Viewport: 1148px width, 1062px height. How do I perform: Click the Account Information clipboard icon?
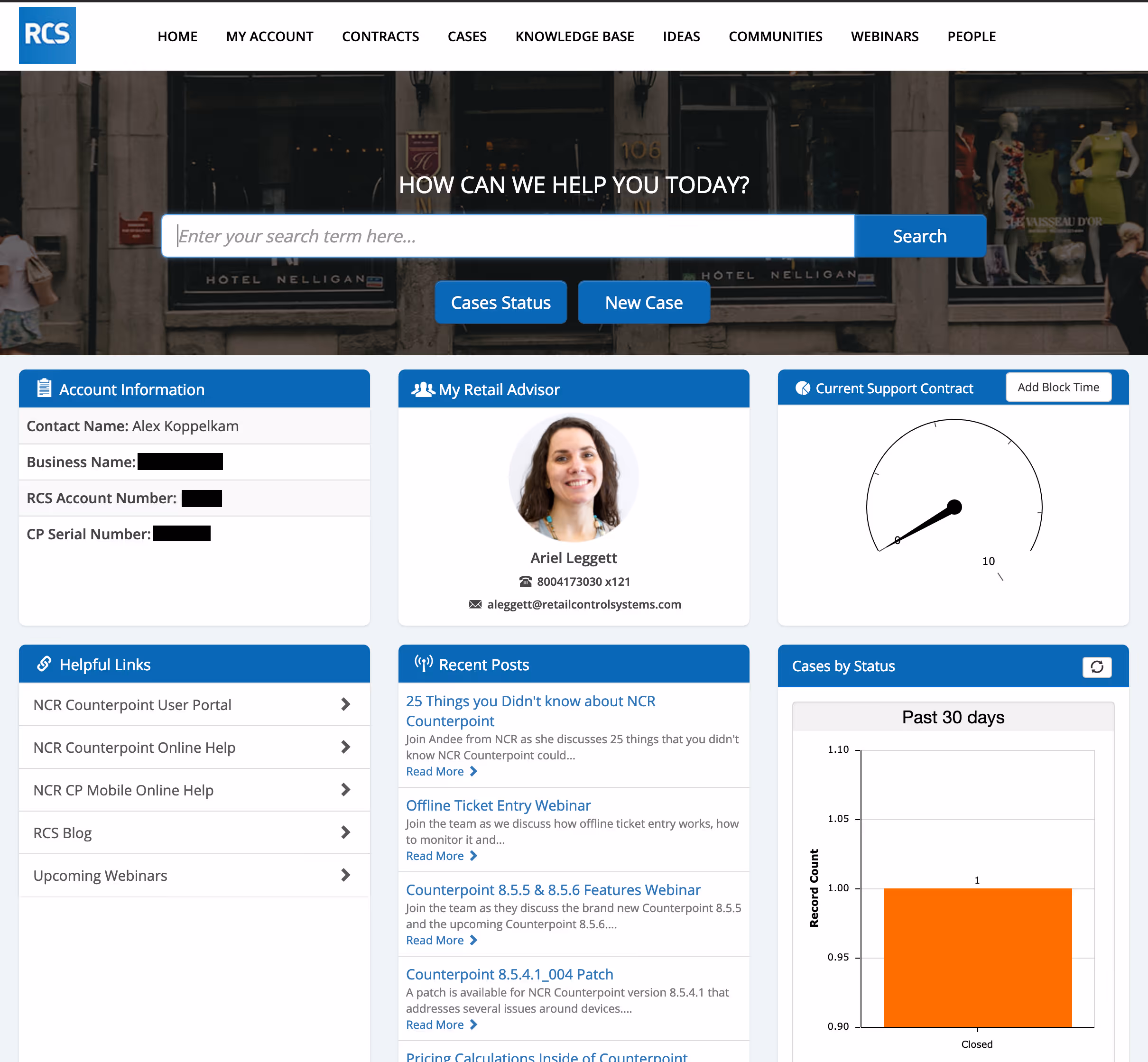[x=44, y=388]
